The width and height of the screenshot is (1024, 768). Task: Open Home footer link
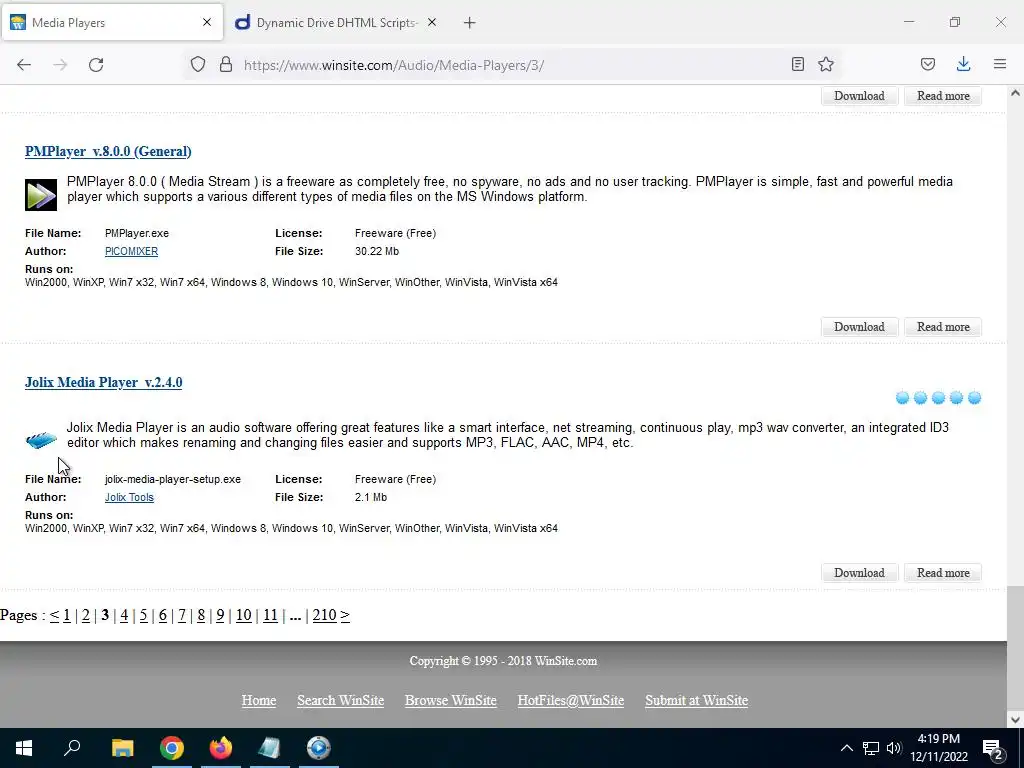pyautogui.click(x=259, y=701)
